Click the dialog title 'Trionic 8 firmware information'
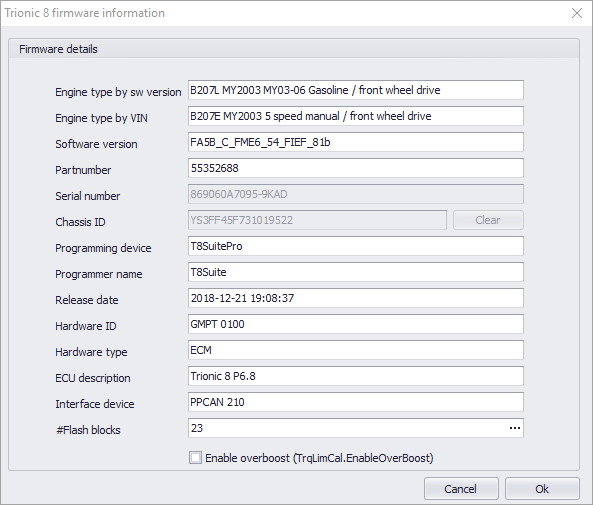Screen dimensions: 593x505 click(85, 13)
